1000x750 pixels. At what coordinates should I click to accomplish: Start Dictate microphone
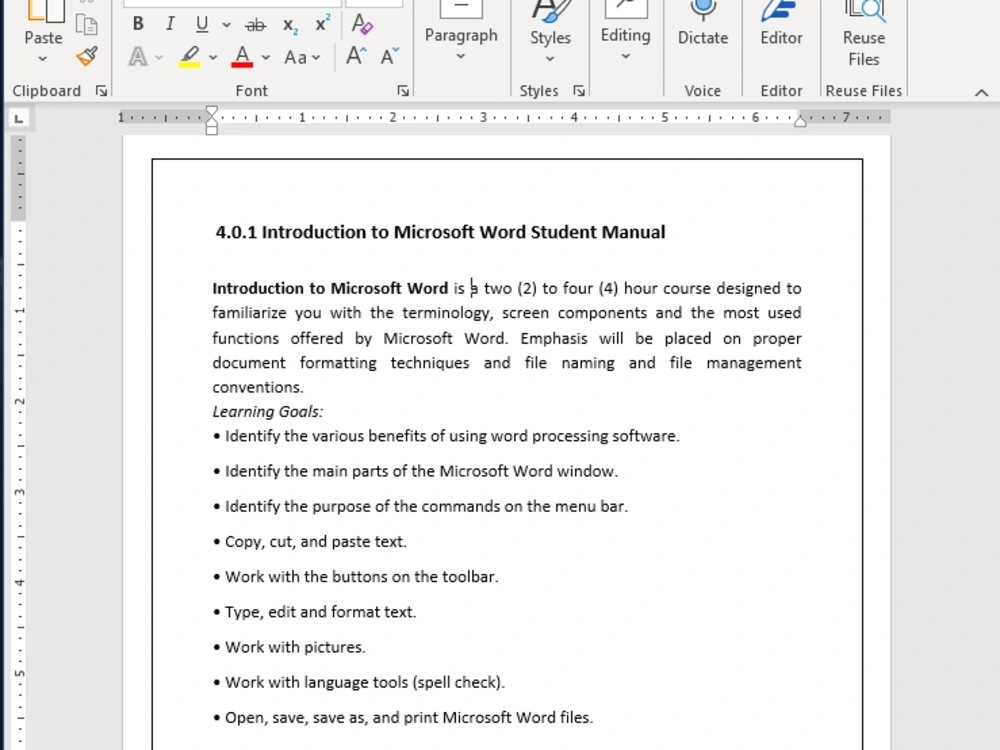point(703,23)
